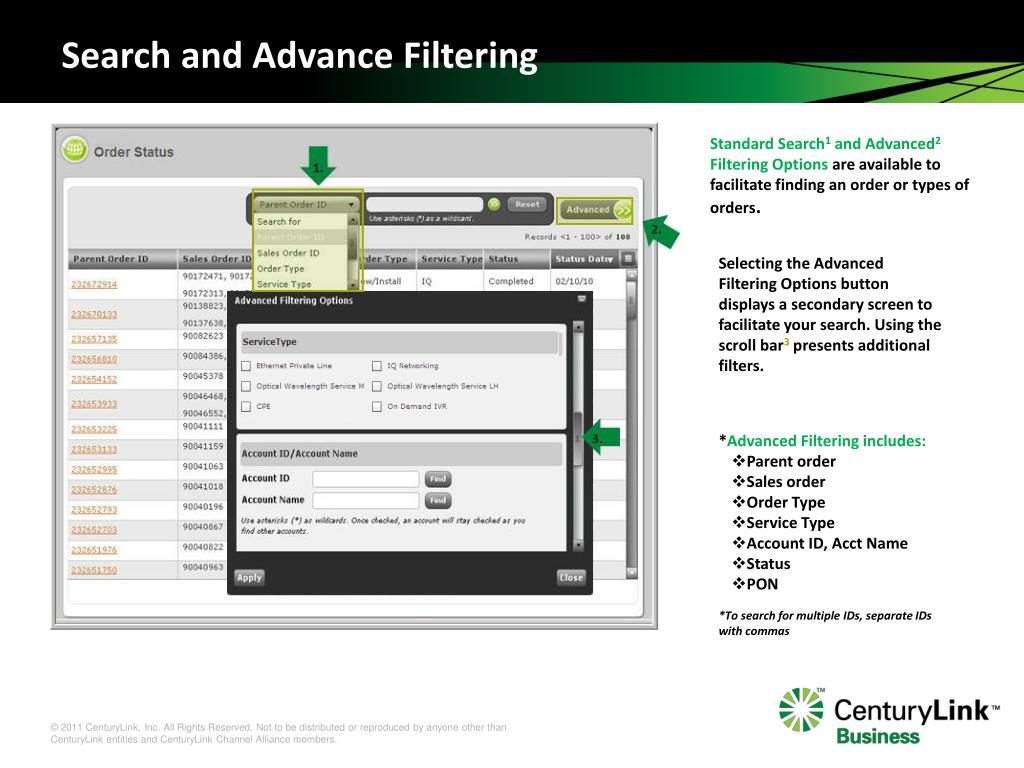Image resolution: width=1024 pixels, height=768 pixels.
Task: Open parent order 232652703
Action: (x=94, y=530)
